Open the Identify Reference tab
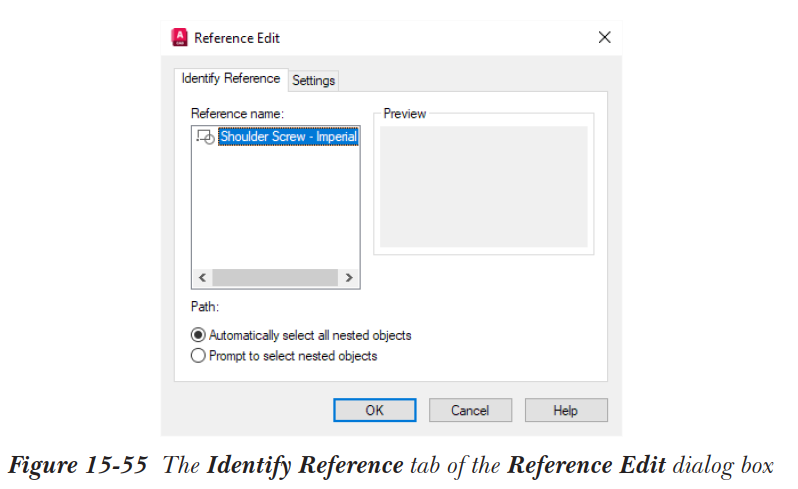This screenshot has width=798, height=489. [x=231, y=78]
